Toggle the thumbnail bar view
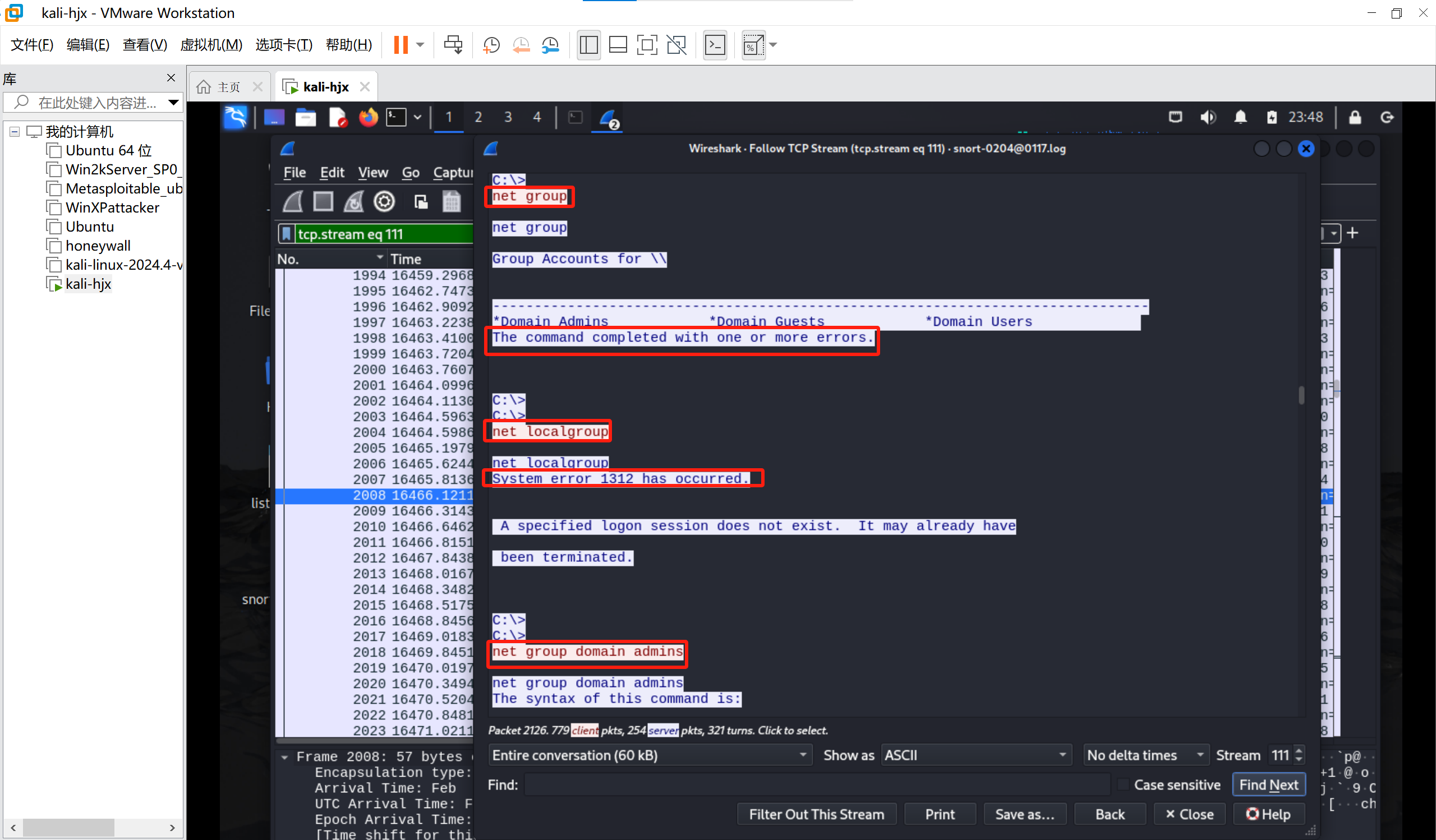1436x840 pixels. click(618, 44)
